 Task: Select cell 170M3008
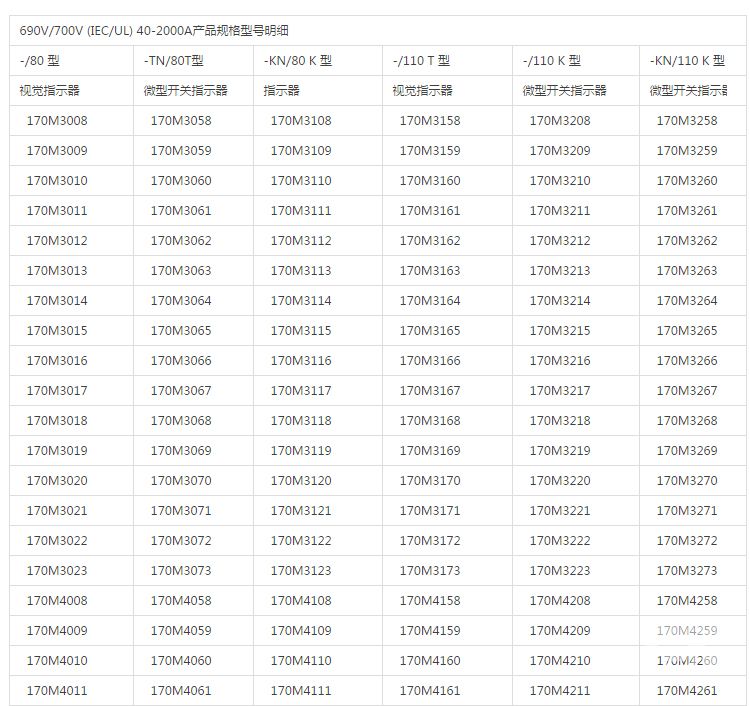57,121
